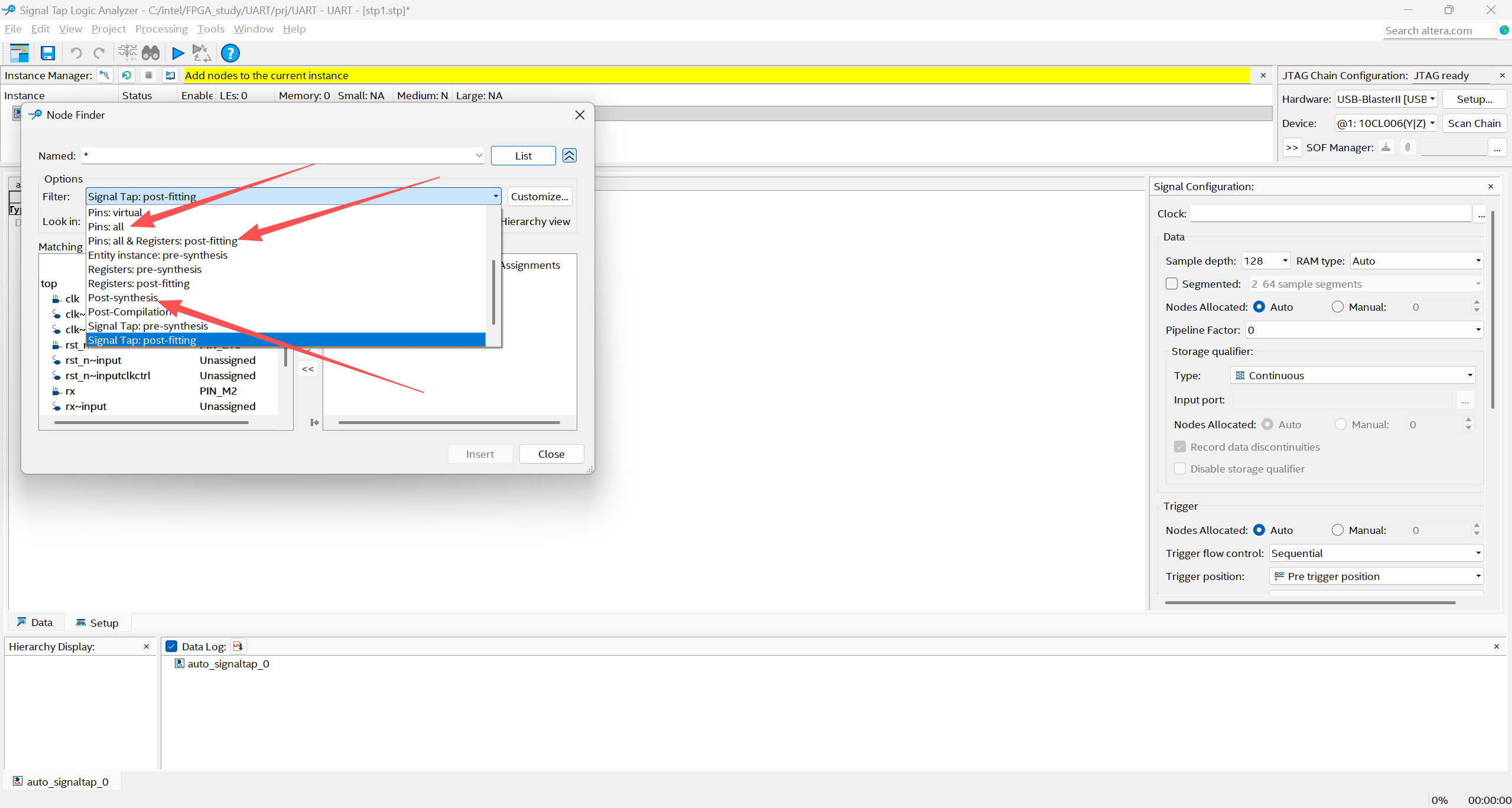Open the Hardware dropdown
The width and height of the screenshot is (1512, 808).
(x=1386, y=99)
